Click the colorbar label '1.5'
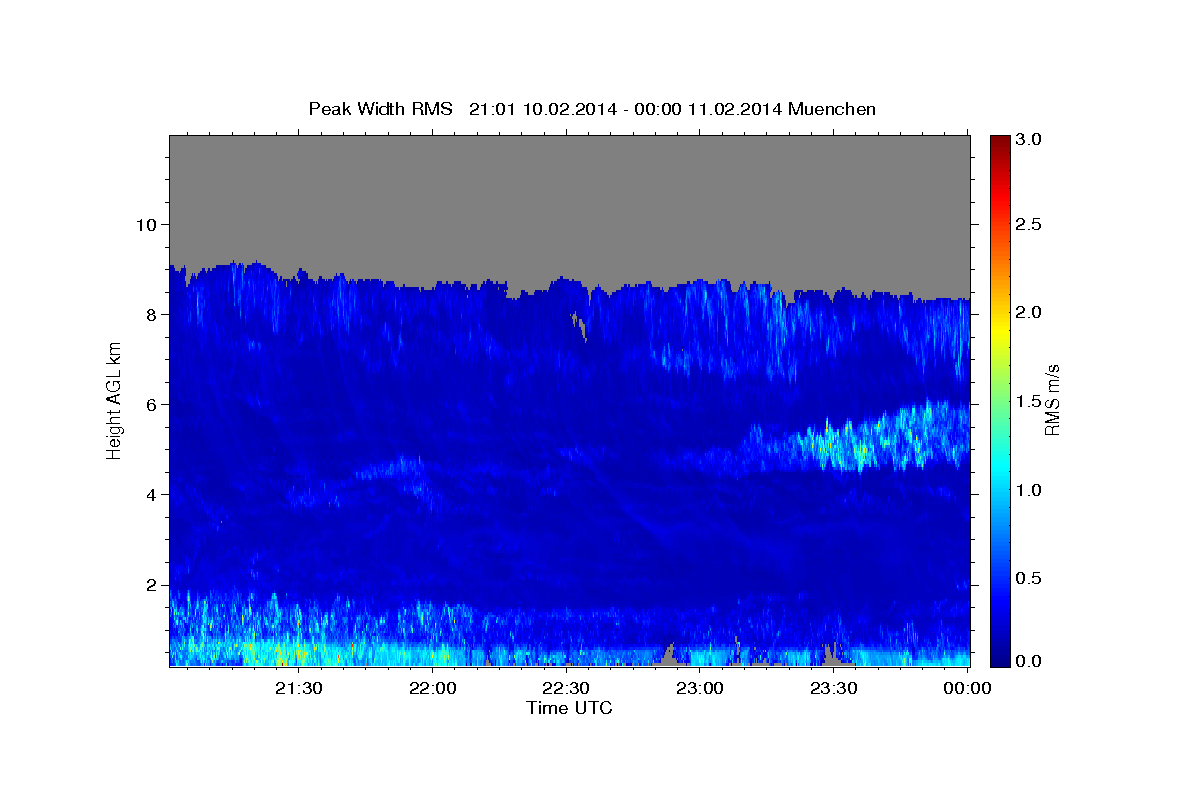 tap(1030, 401)
